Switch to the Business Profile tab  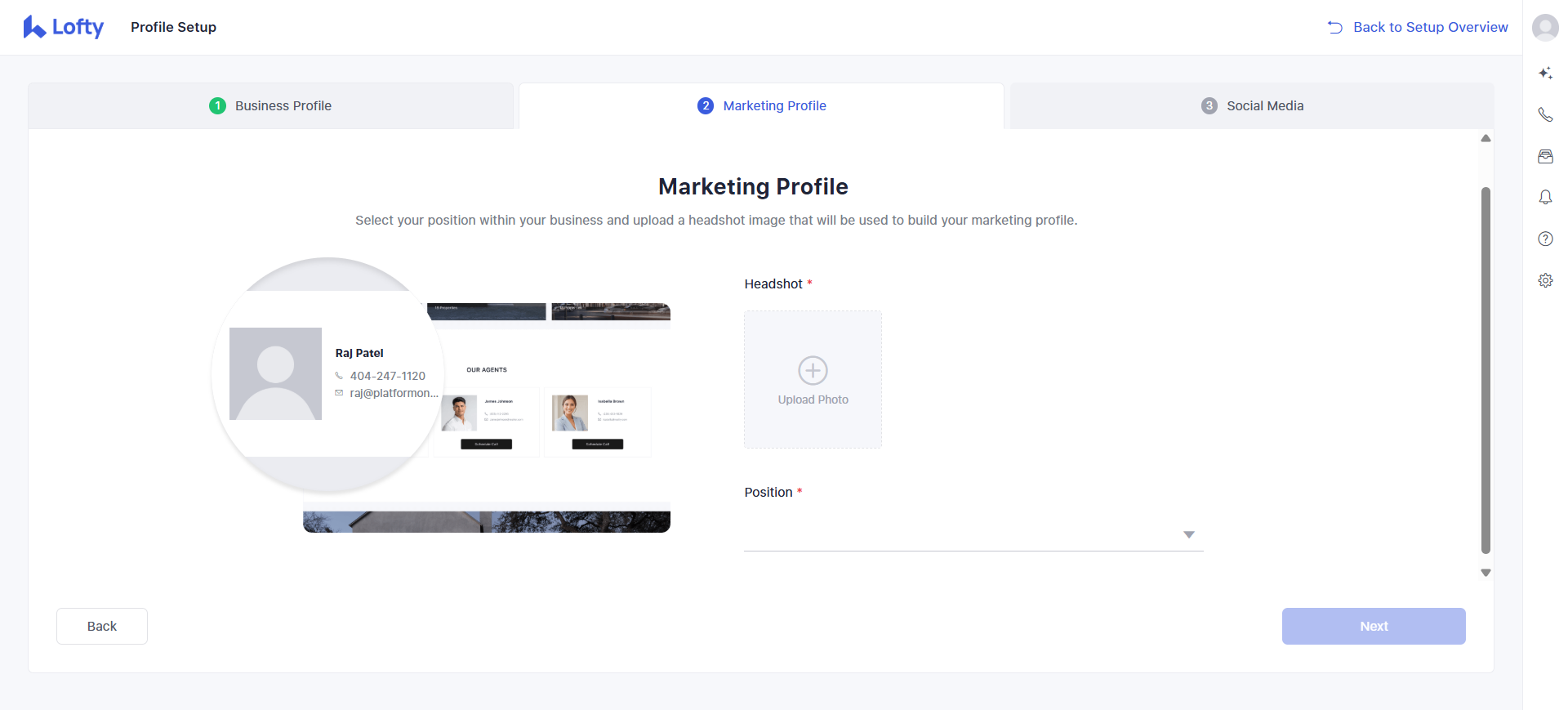[271, 106]
